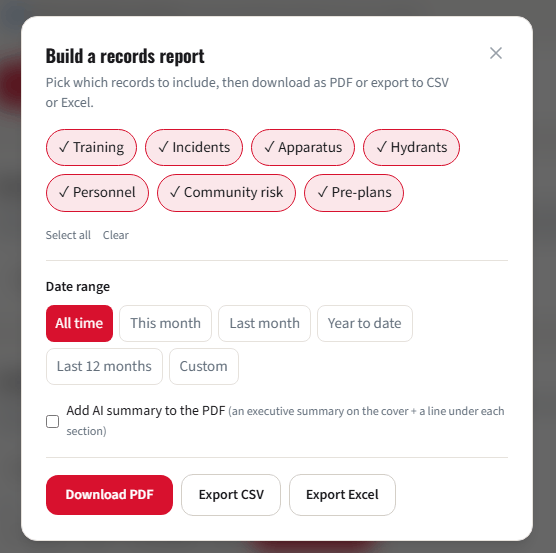Image resolution: width=556 pixels, height=553 pixels.
Task: Toggle the Incidents records chip
Action: pos(194,147)
